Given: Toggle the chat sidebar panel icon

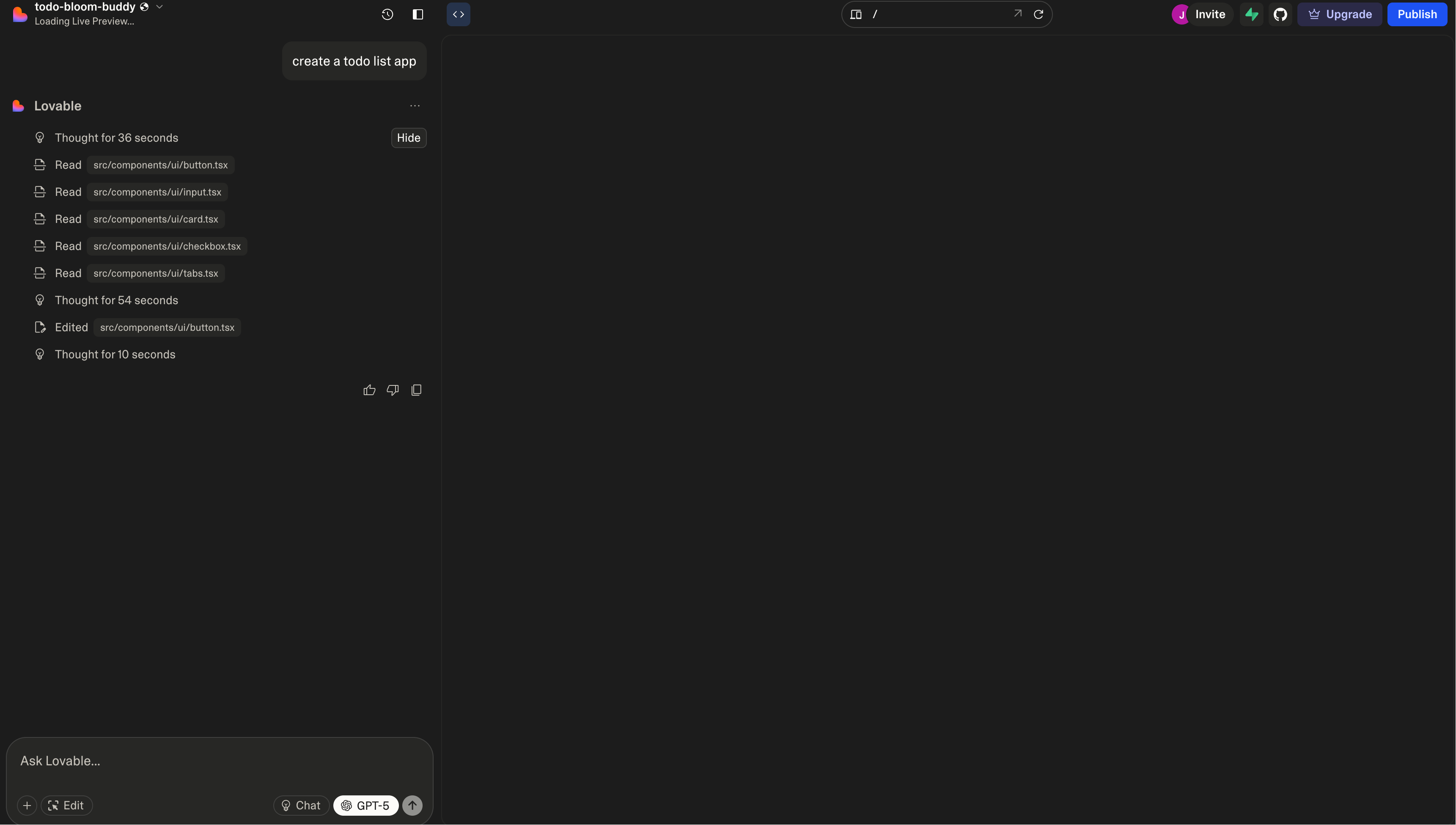Looking at the screenshot, I should tap(418, 14).
